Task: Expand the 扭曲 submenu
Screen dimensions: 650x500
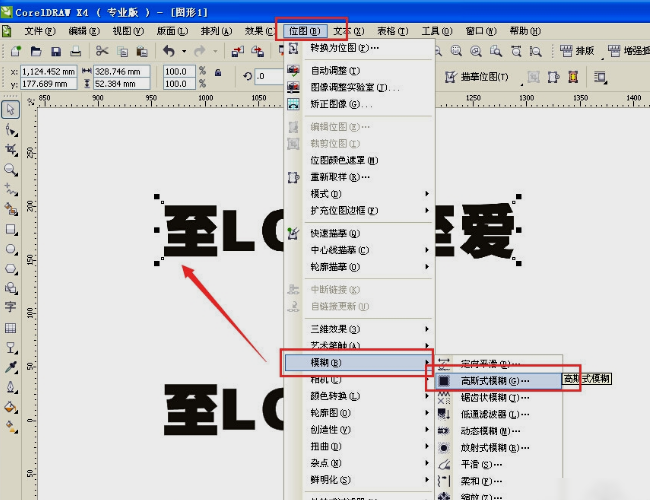Action: click(368, 447)
